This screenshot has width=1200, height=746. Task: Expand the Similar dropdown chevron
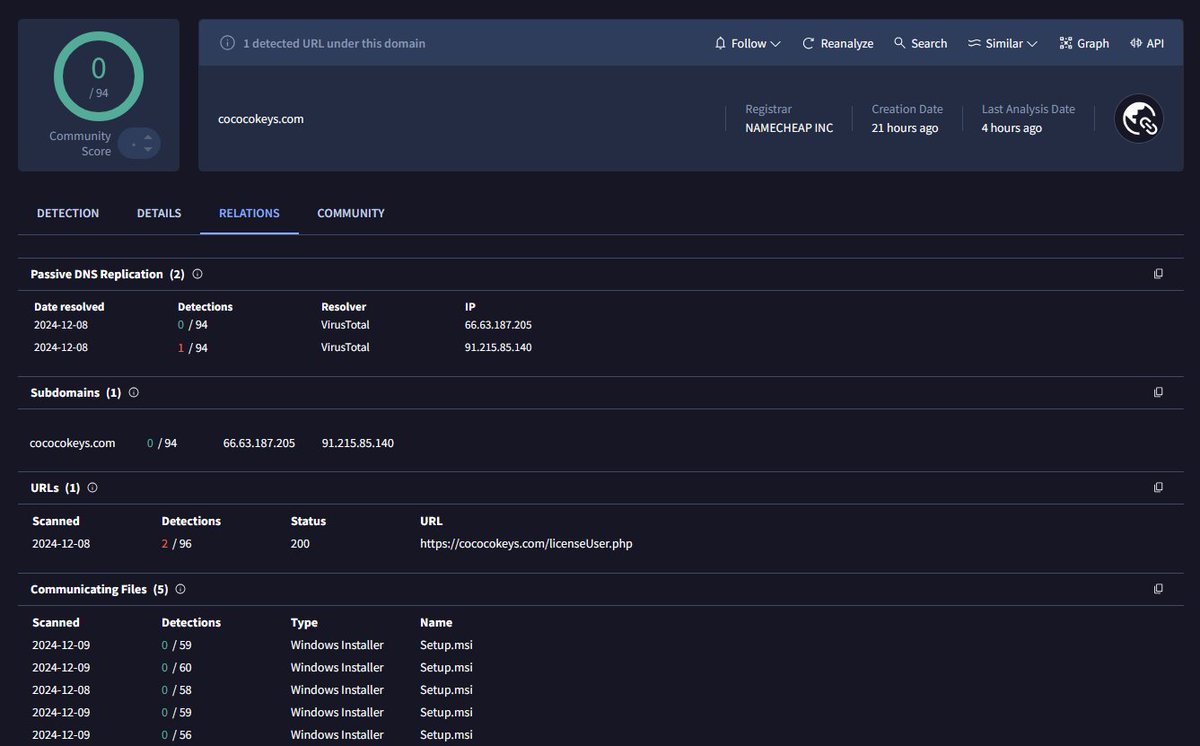click(1033, 44)
